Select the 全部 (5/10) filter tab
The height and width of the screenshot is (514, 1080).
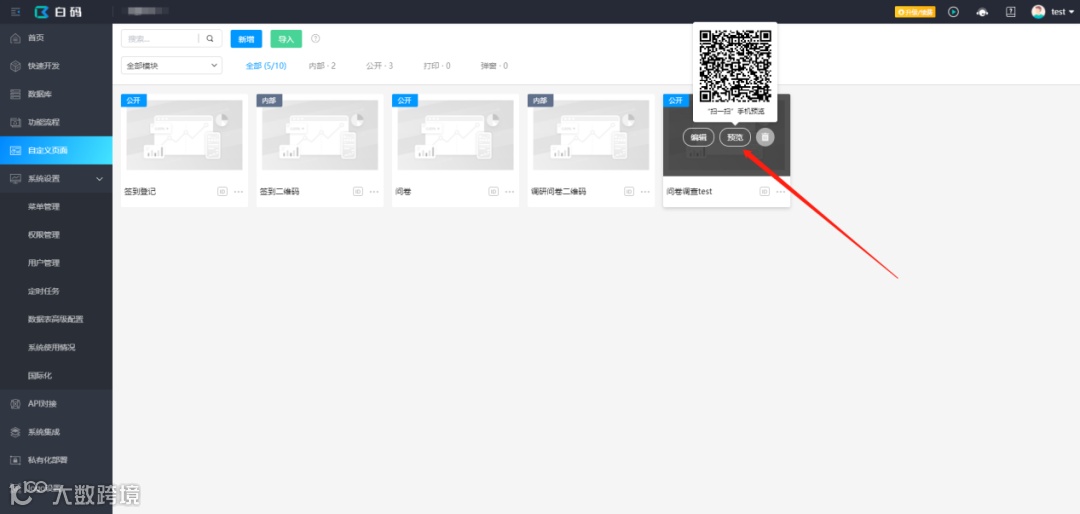[266, 66]
